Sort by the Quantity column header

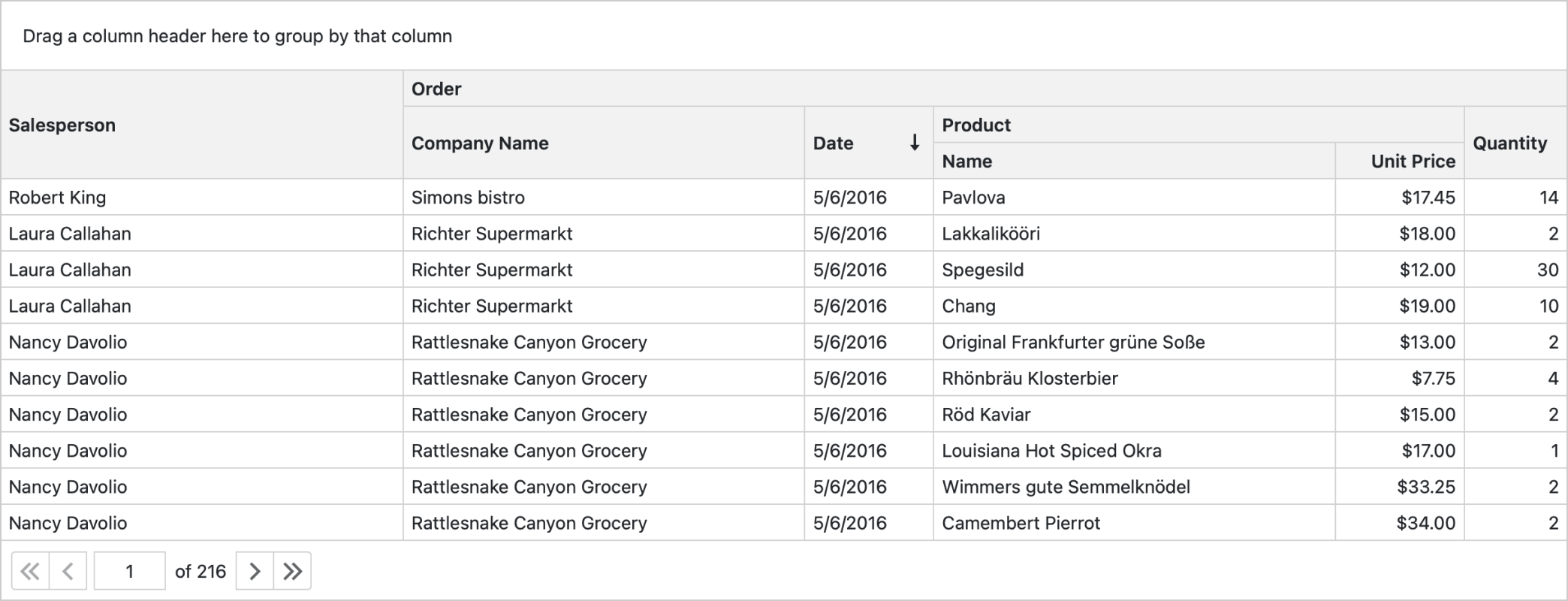[1509, 143]
